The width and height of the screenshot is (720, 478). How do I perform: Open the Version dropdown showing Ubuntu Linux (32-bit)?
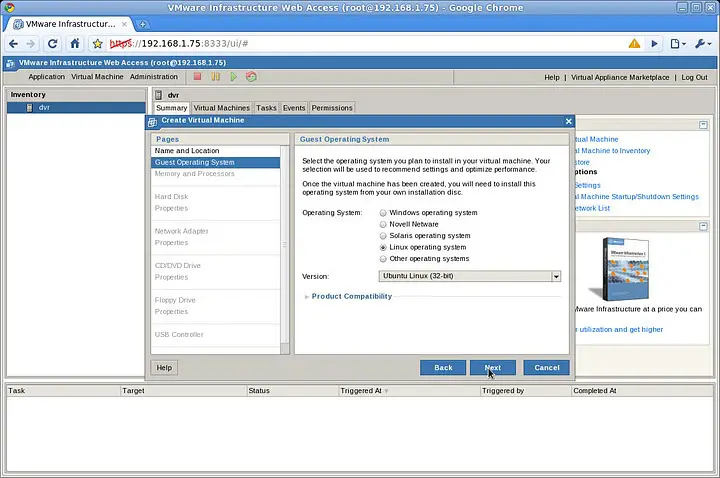tap(470, 276)
